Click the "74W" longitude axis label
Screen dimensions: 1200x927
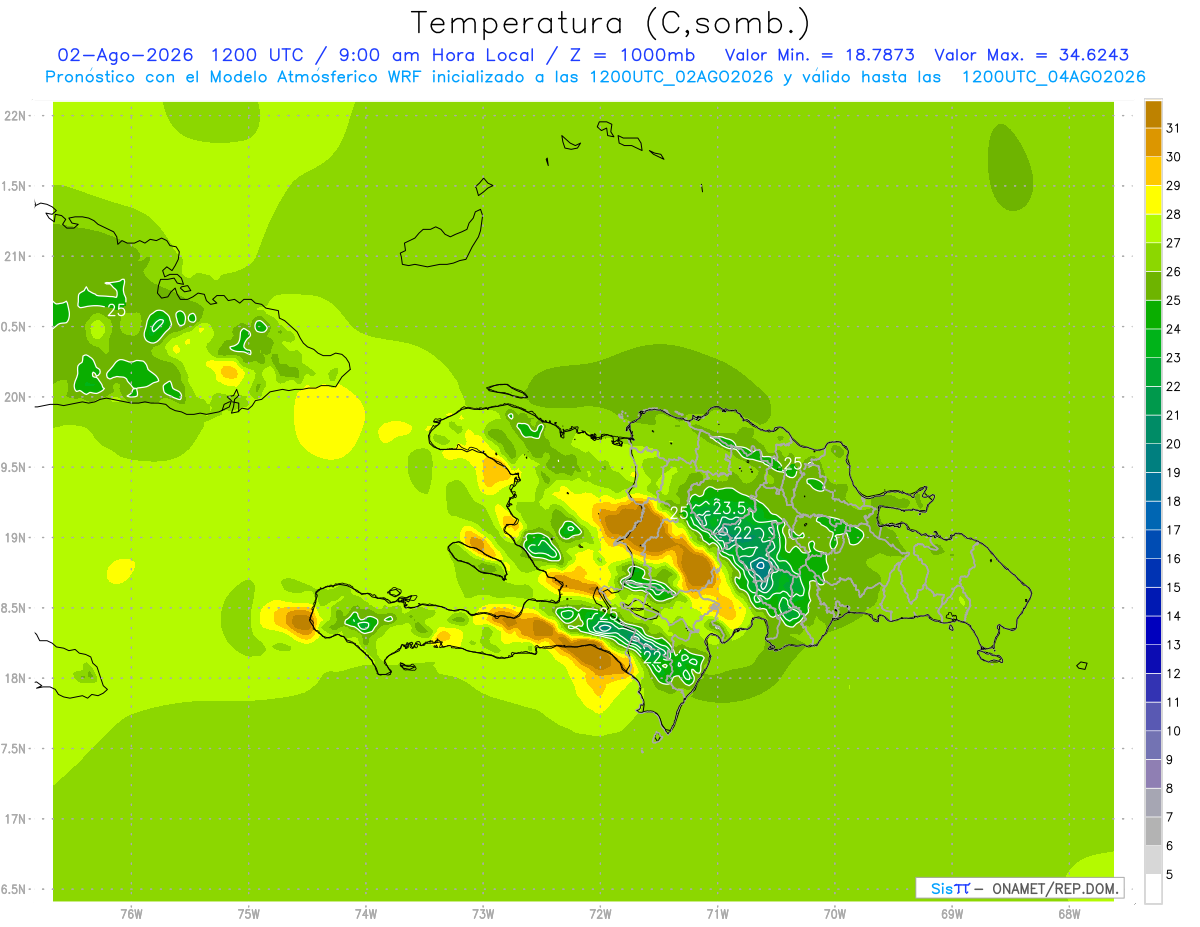[365, 913]
